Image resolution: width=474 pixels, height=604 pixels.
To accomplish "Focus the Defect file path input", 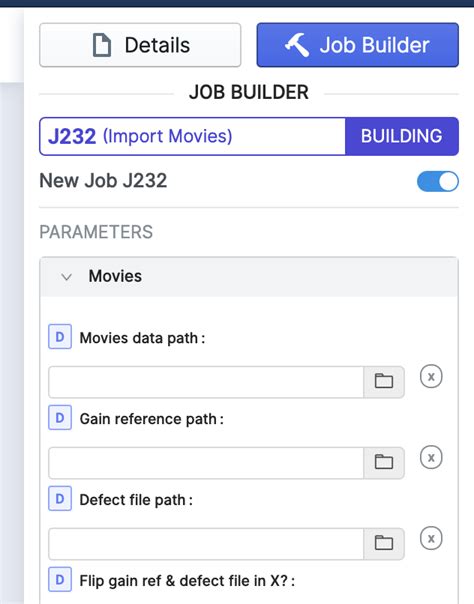I will [206, 544].
